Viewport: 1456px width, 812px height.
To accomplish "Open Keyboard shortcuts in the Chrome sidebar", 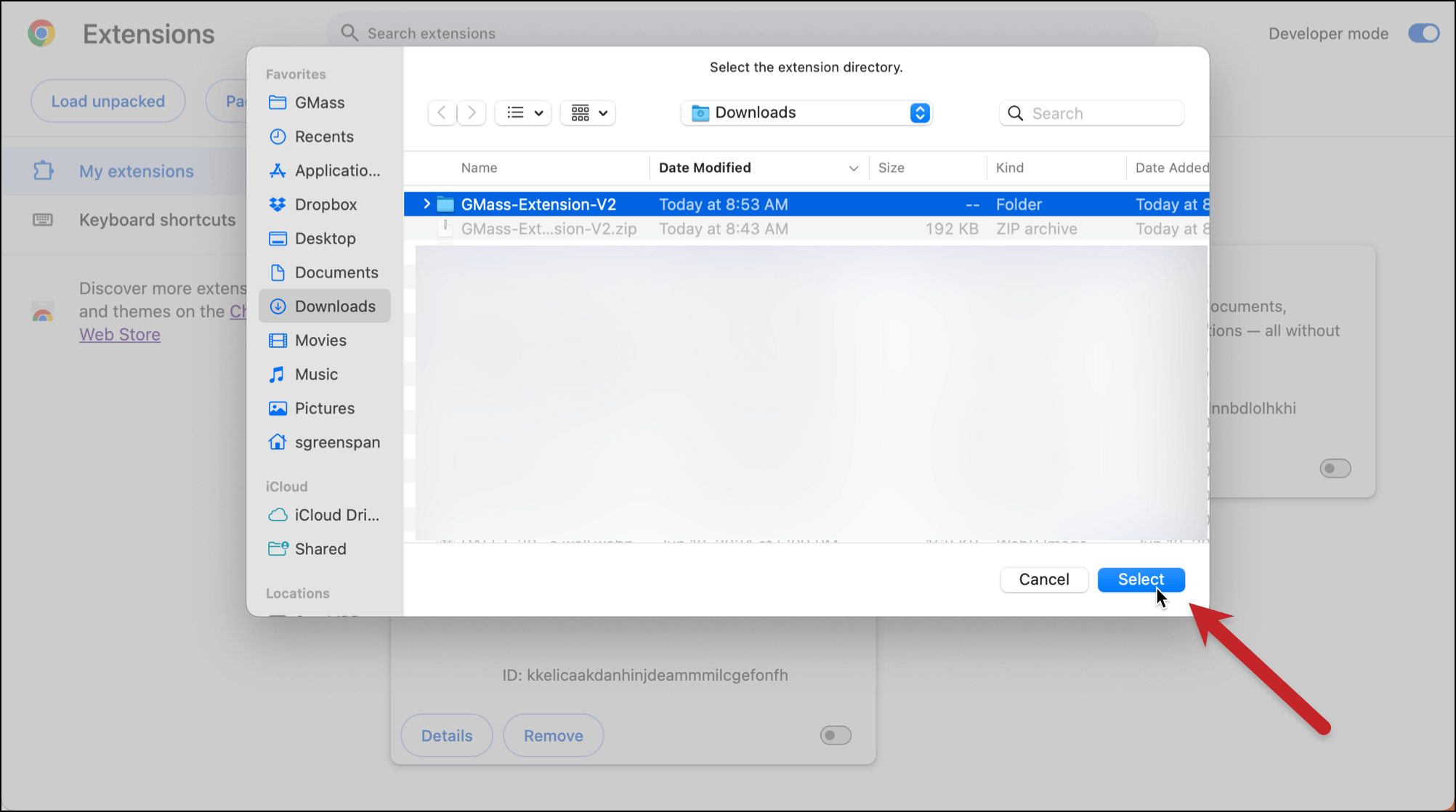I will [x=124, y=220].
